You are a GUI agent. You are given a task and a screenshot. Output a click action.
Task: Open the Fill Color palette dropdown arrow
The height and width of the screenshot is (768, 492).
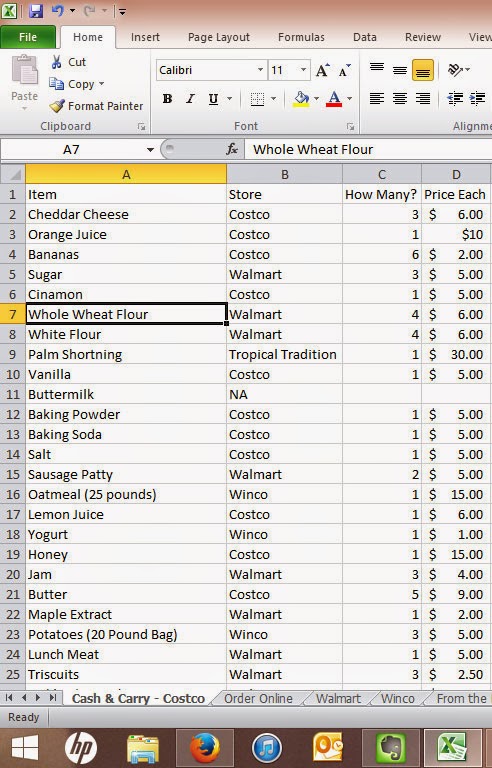coord(316,98)
